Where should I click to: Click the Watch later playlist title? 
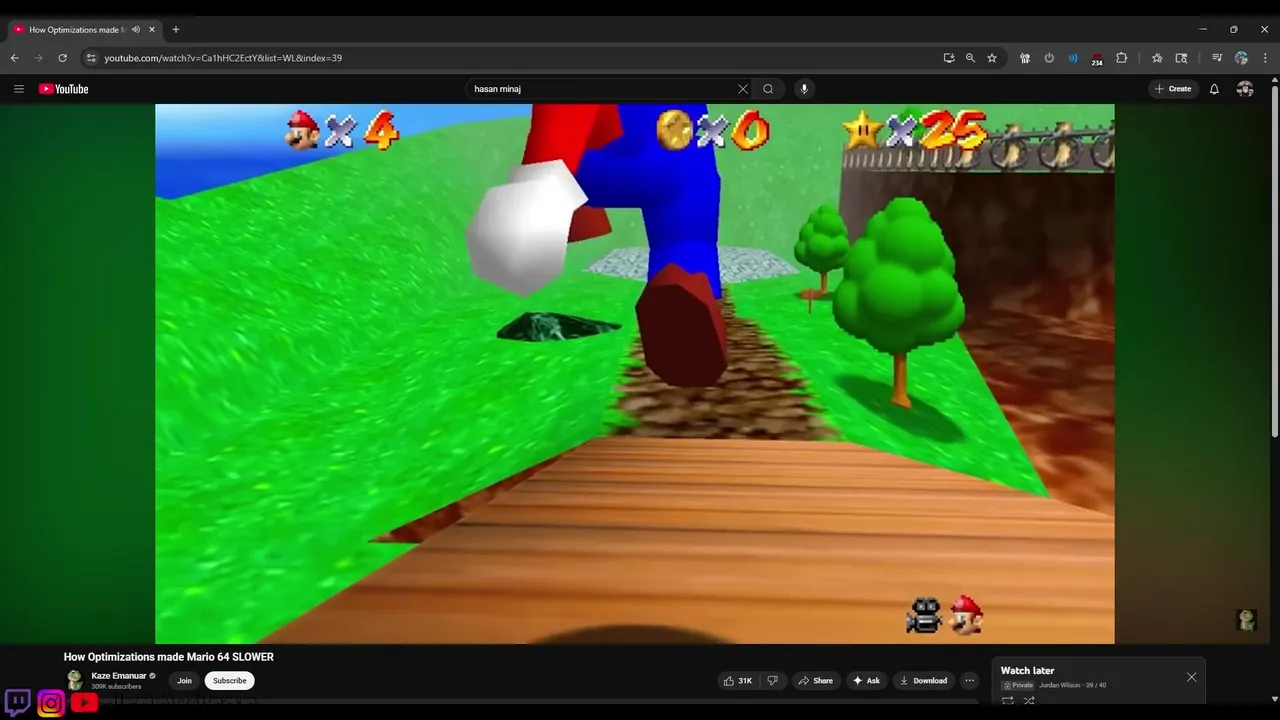(1027, 671)
